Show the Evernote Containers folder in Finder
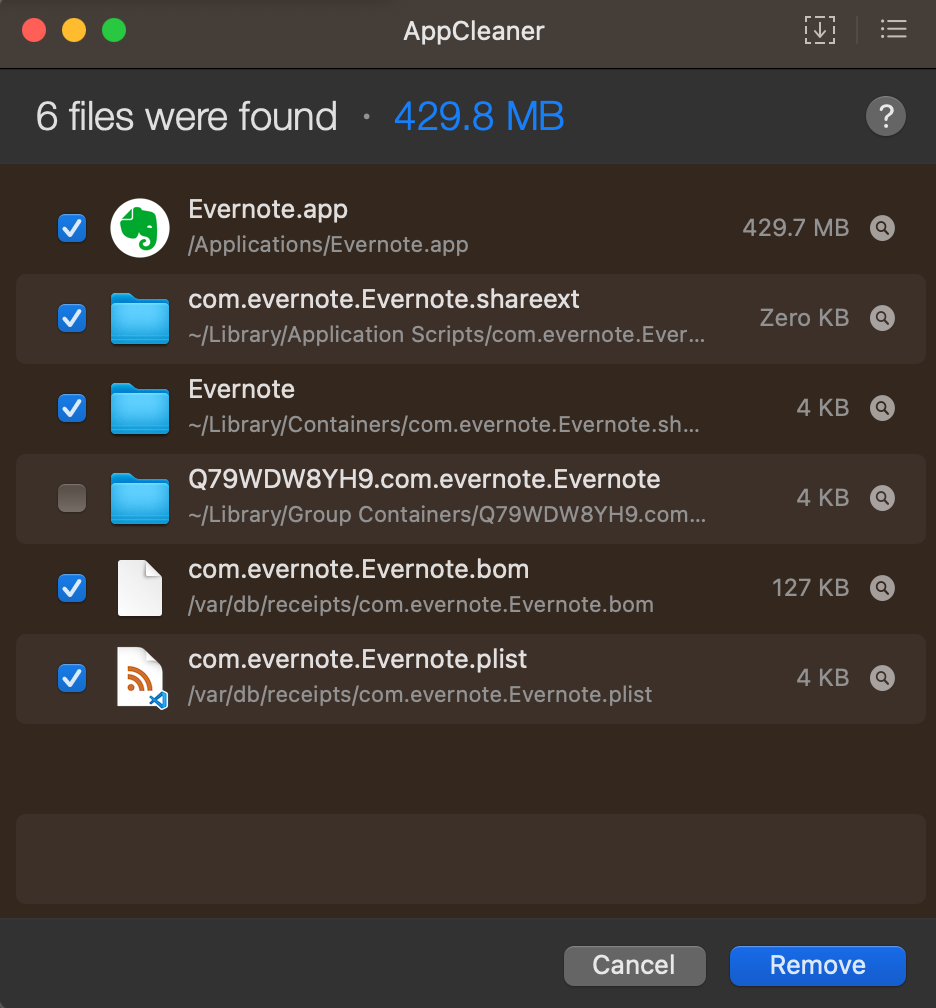 (x=882, y=408)
